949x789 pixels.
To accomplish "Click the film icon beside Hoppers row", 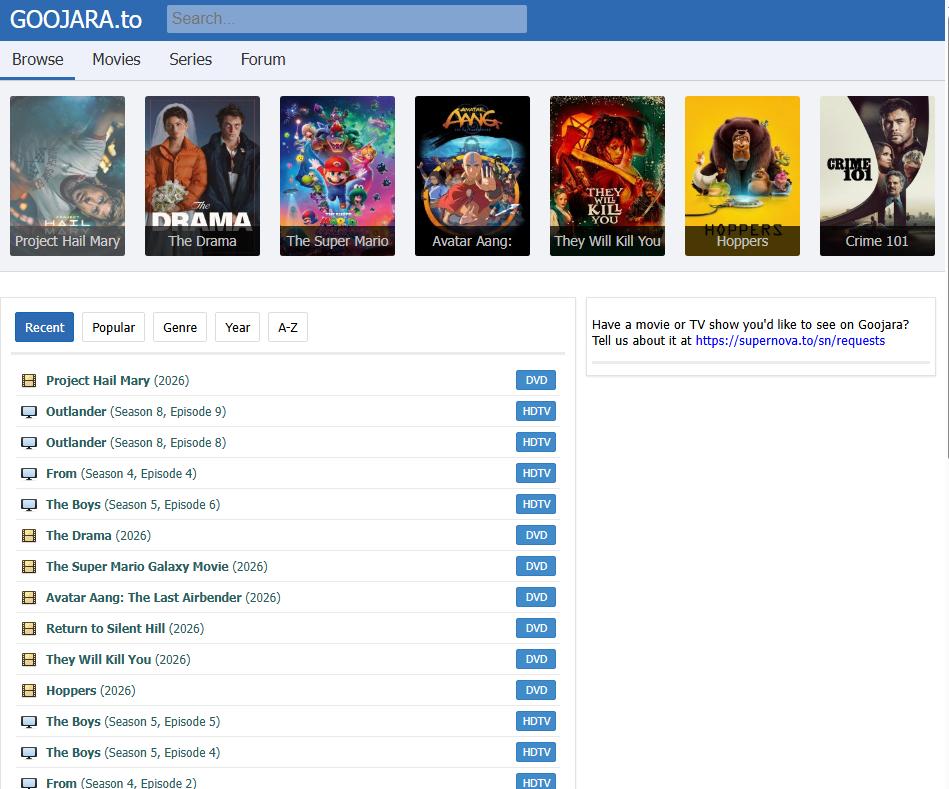I will [x=28, y=690].
